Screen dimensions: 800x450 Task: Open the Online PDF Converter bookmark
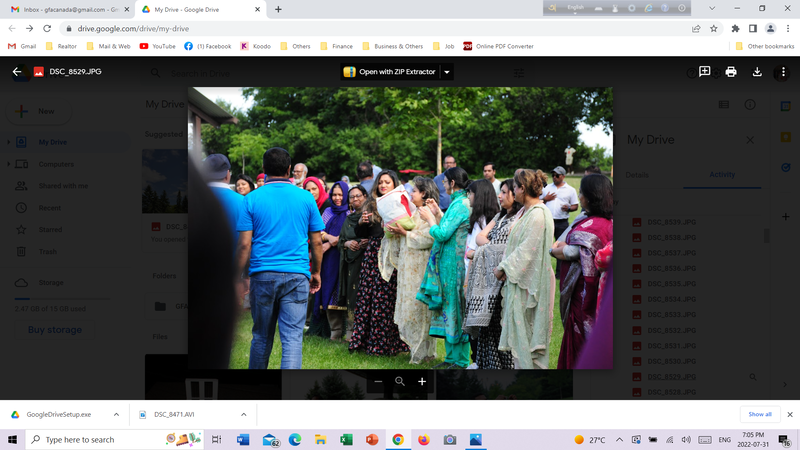click(498, 46)
